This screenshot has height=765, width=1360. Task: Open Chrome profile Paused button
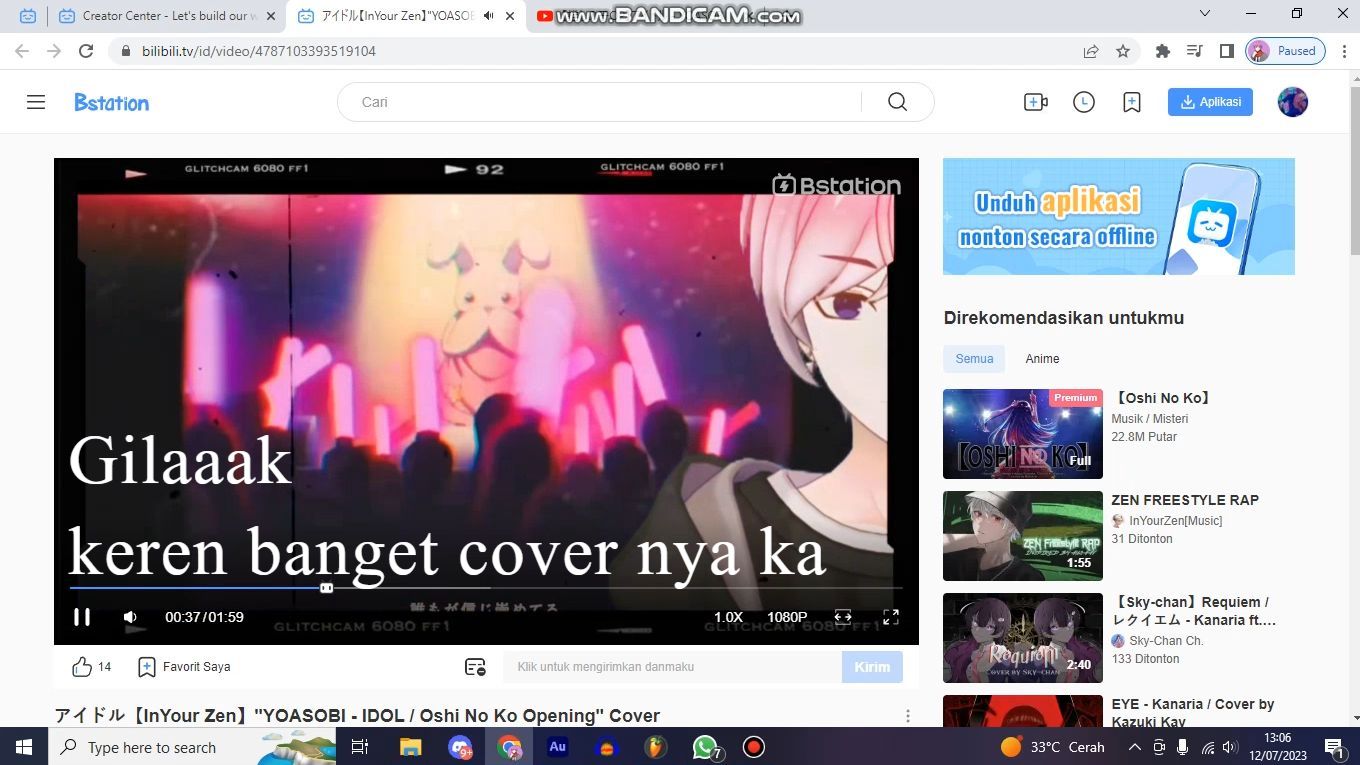1286,51
